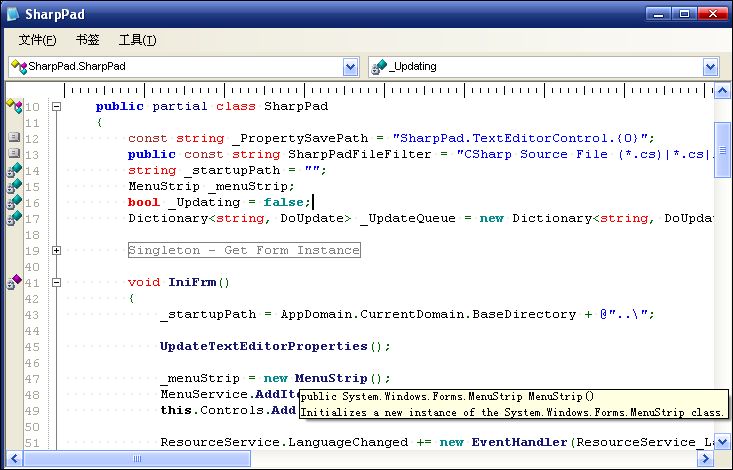Click EventHandler on line 51
Image resolution: width=733 pixels, height=470 pixels.
[x=519, y=442]
